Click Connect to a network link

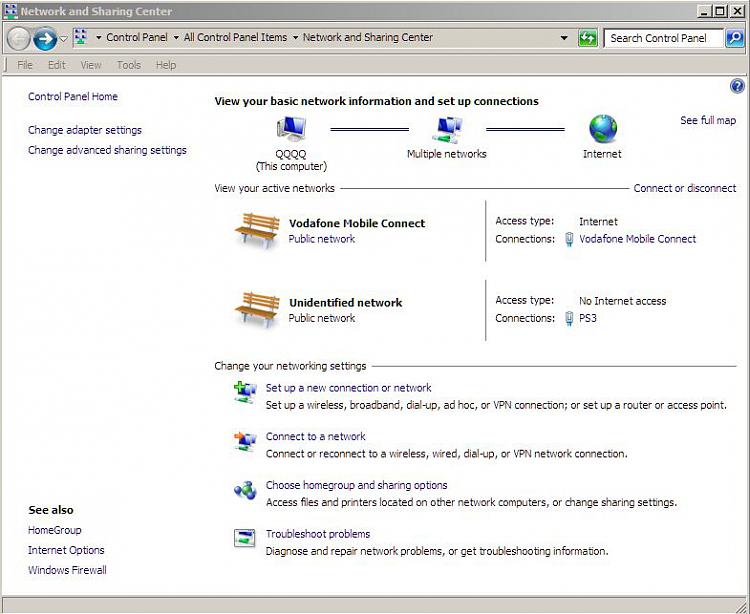coord(315,436)
